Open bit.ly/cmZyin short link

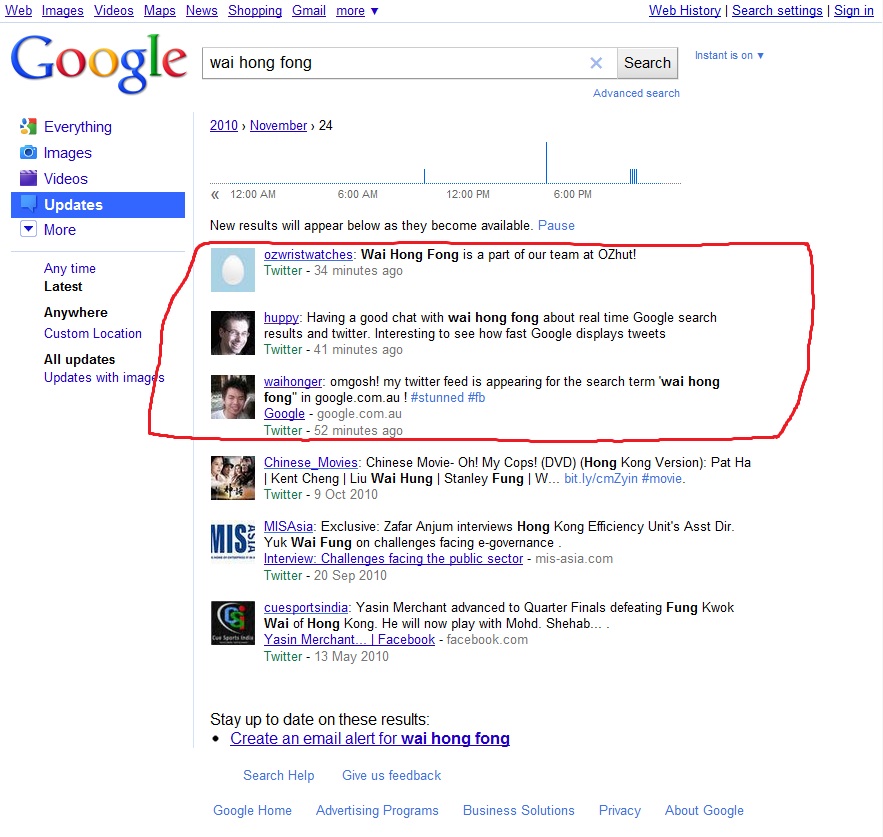(601, 479)
